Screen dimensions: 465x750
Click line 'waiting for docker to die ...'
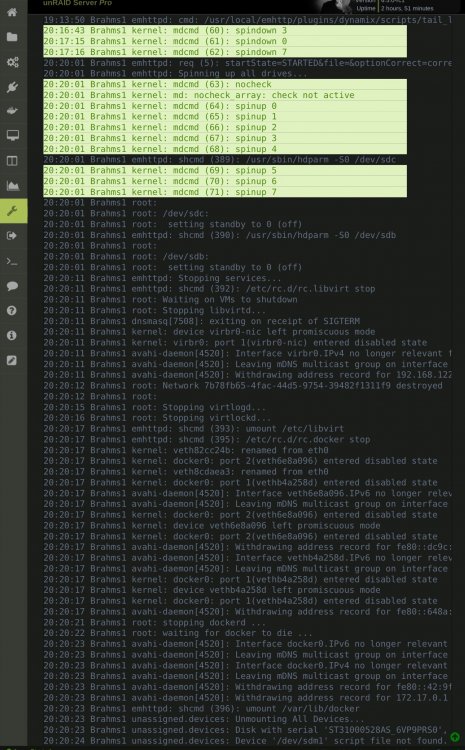(x=178, y=633)
